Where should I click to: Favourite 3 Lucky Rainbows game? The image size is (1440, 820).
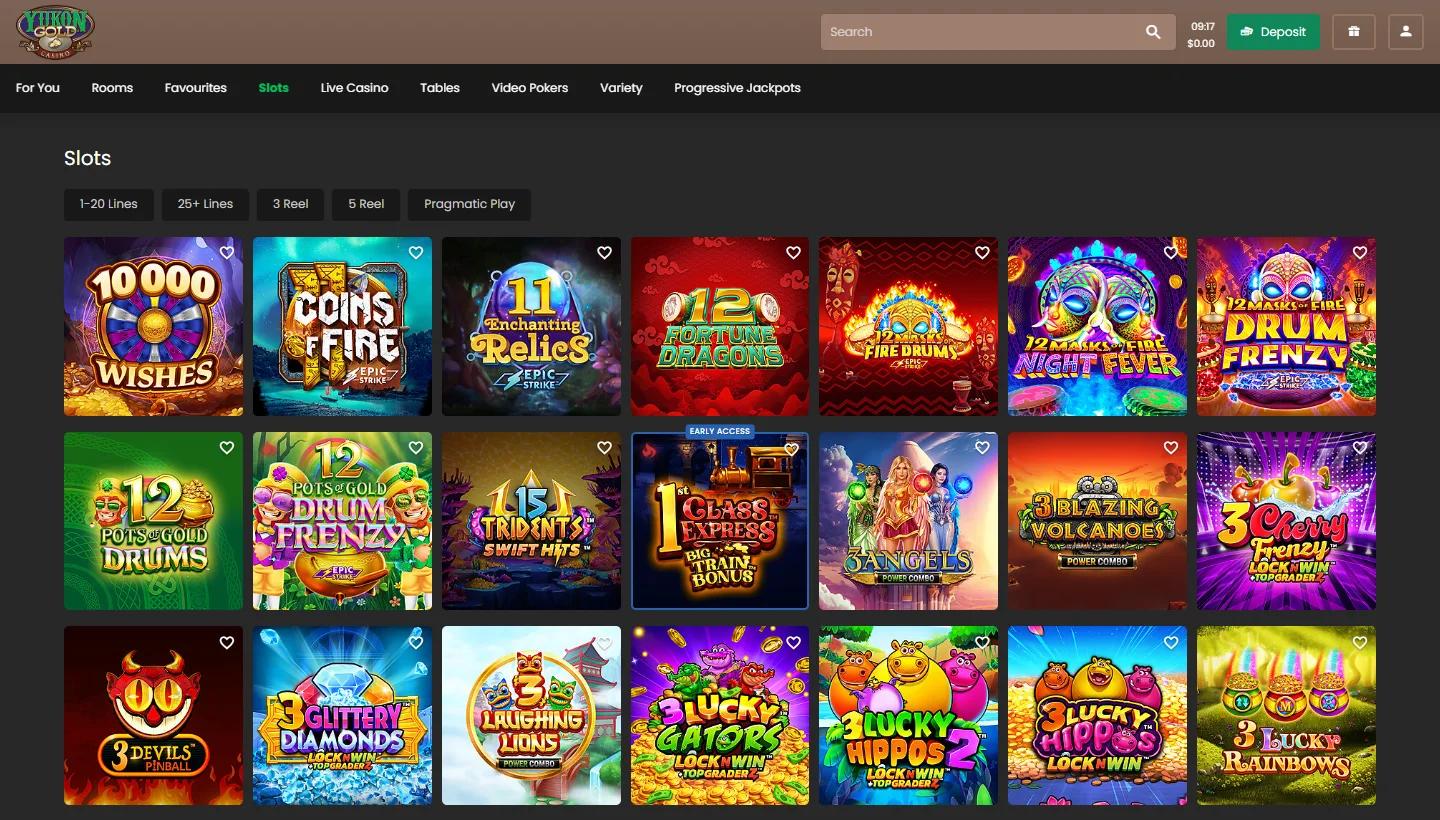(x=1360, y=642)
